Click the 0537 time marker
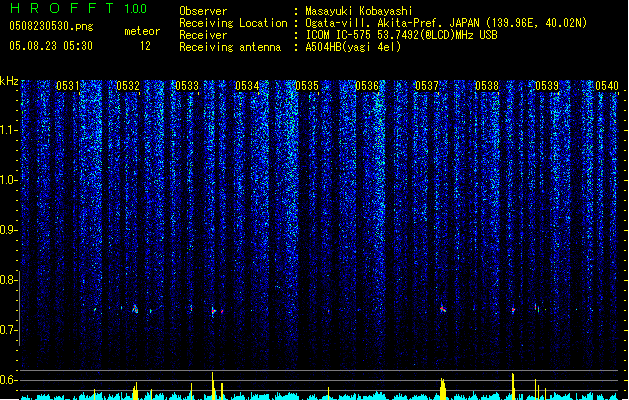The width and height of the screenshot is (629, 400). [427, 86]
